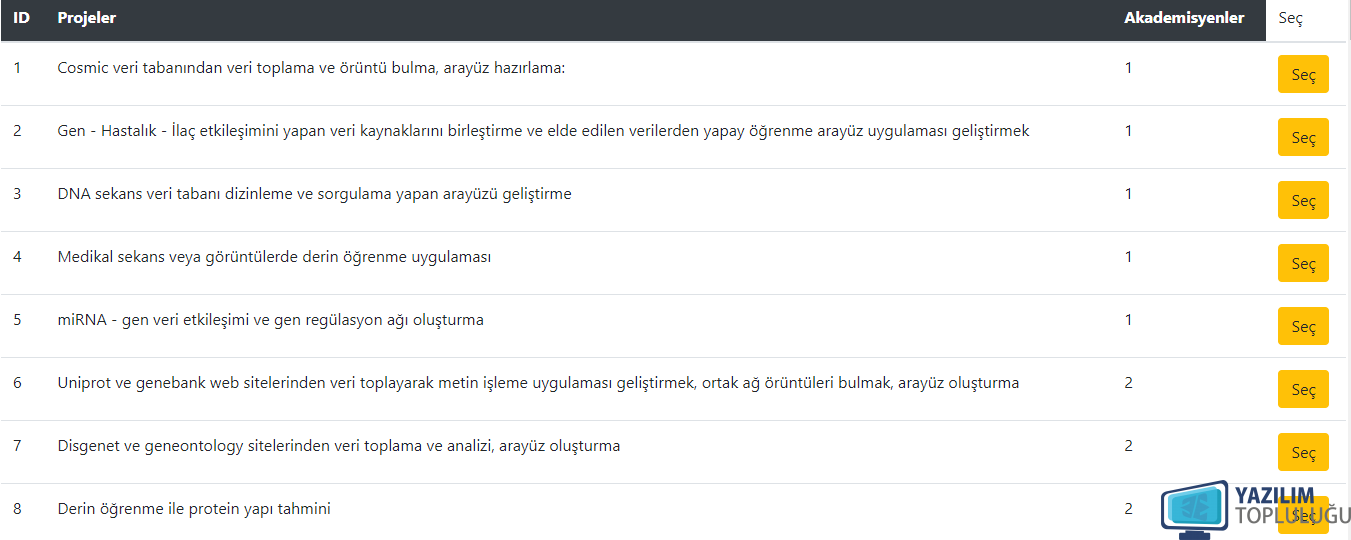Click the Disgenet ve geneontology project text
This screenshot has height=540, width=1351.
click(338, 446)
